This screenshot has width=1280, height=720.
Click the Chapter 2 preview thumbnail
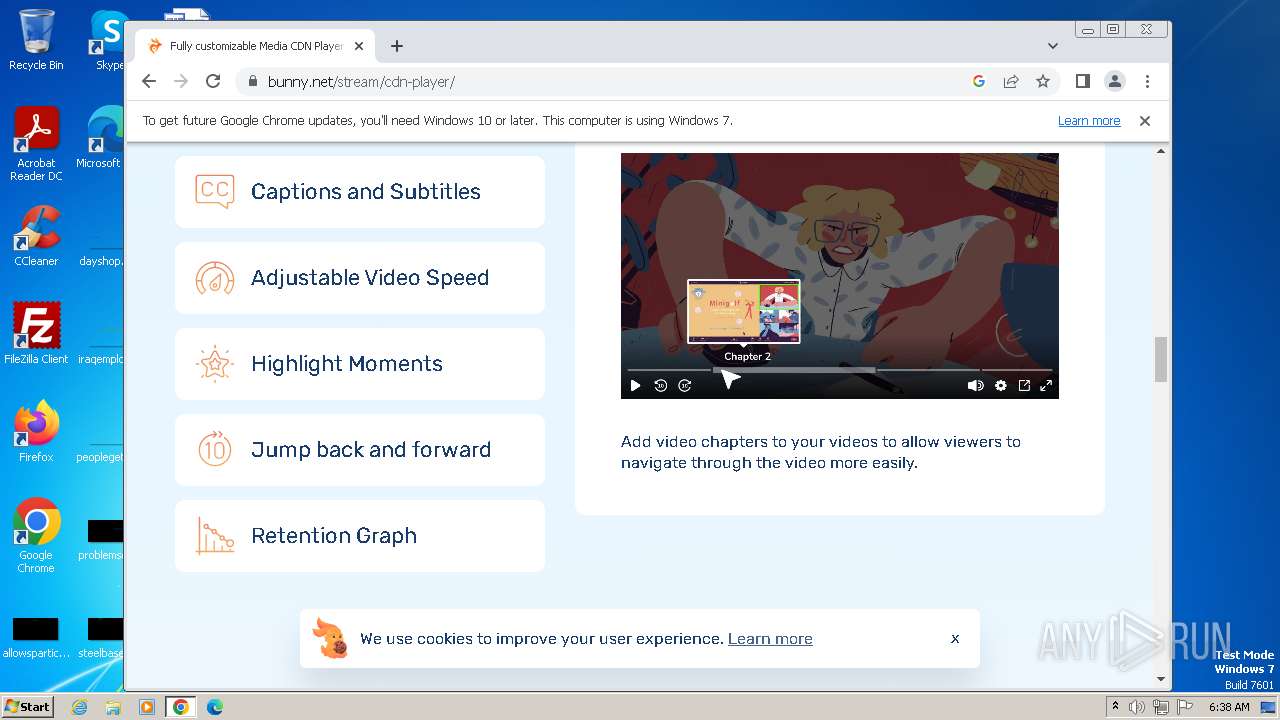point(744,311)
